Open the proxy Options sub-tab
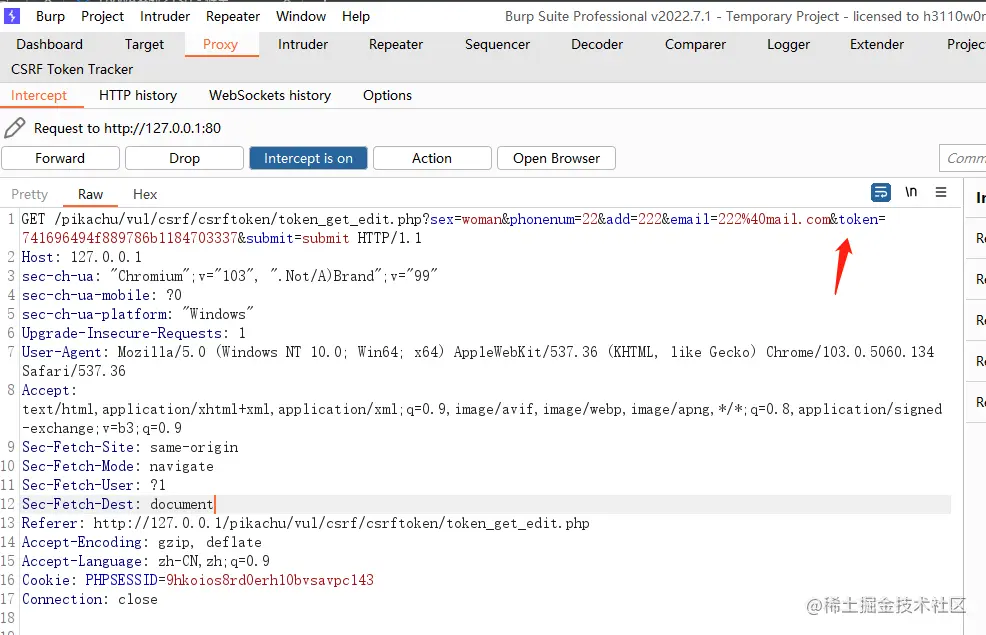Screen dimensions: 986x635 pos(387,96)
